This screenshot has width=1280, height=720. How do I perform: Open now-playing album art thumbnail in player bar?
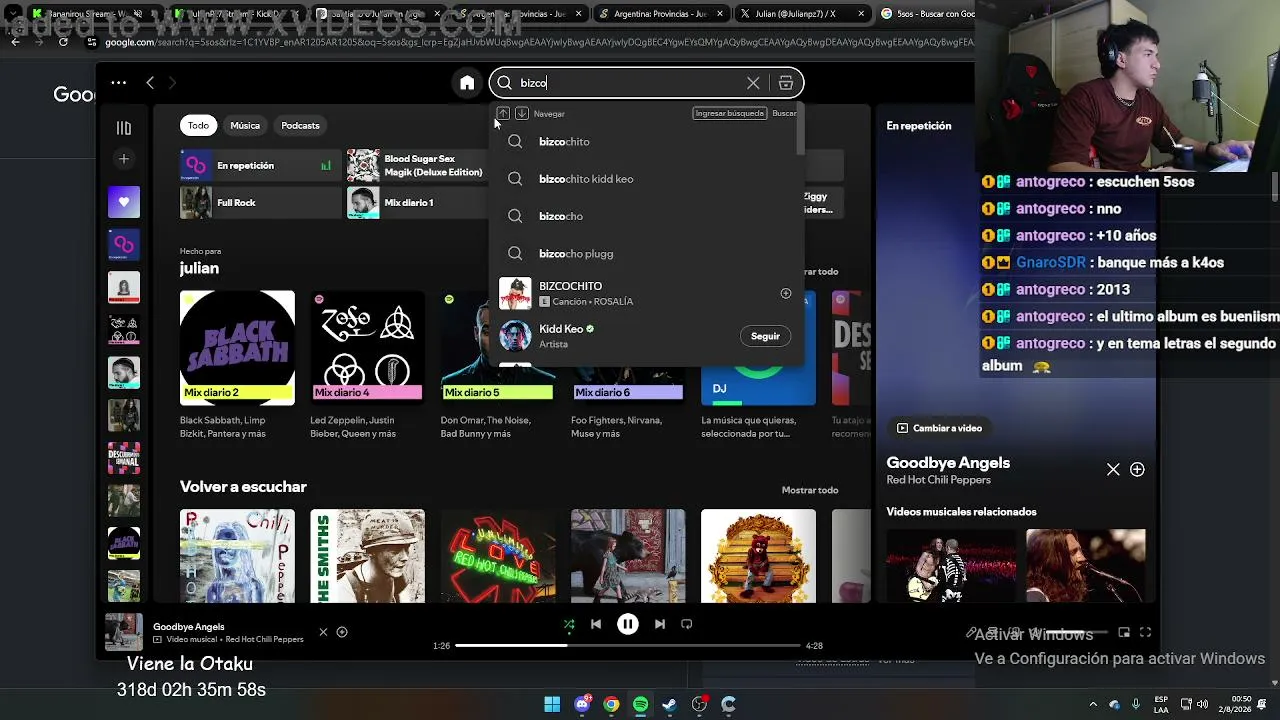click(x=124, y=632)
